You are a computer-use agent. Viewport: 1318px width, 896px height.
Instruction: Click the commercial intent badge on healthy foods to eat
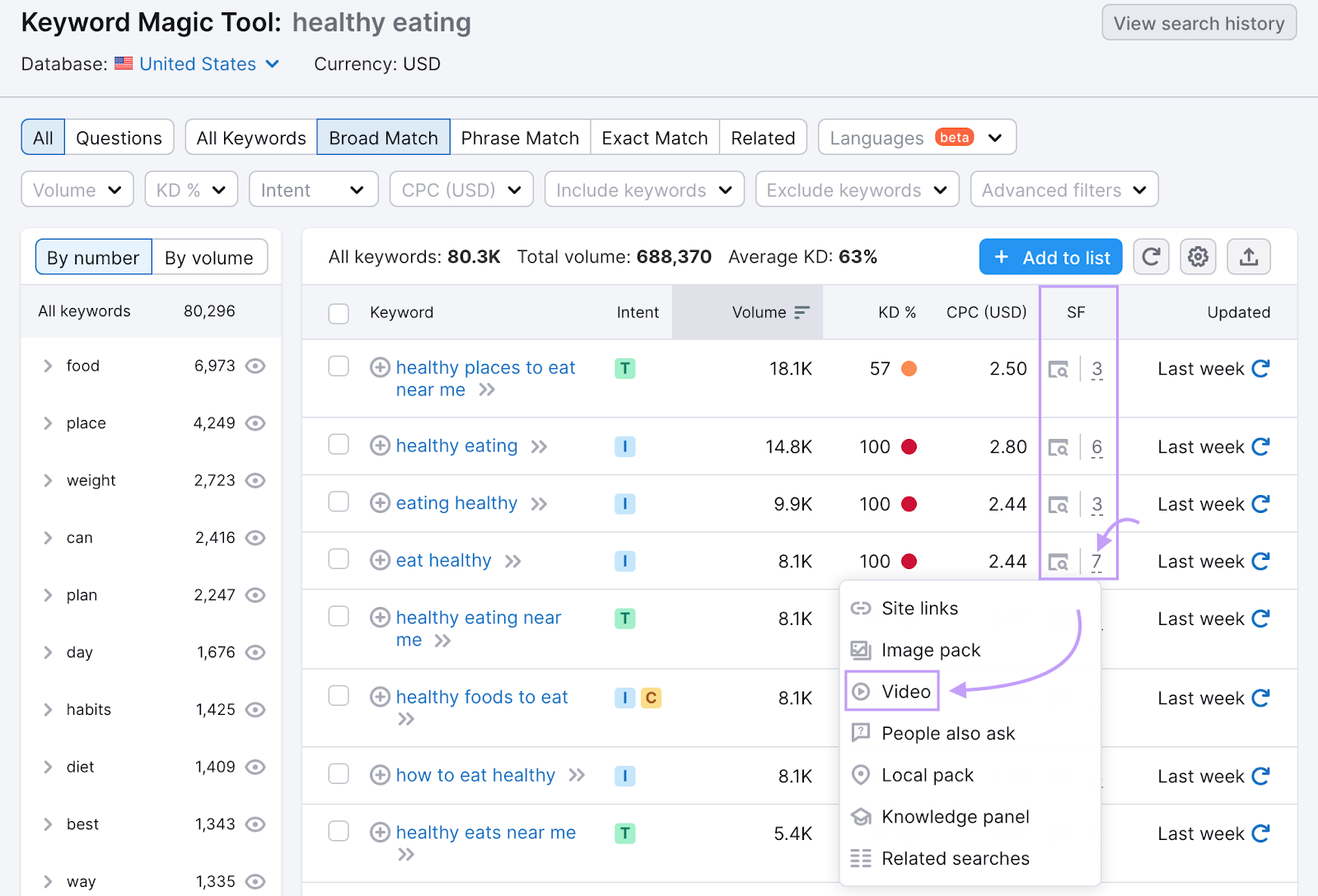pos(652,697)
